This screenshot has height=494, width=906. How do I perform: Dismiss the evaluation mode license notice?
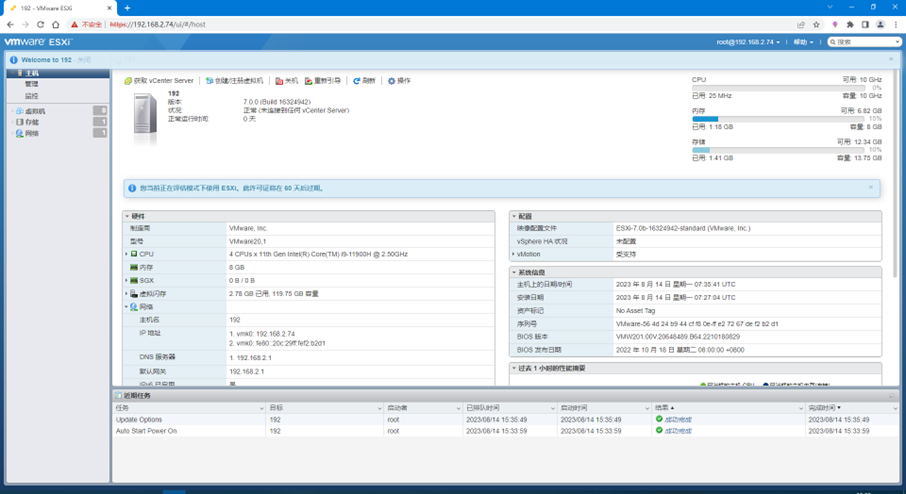tap(871, 187)
